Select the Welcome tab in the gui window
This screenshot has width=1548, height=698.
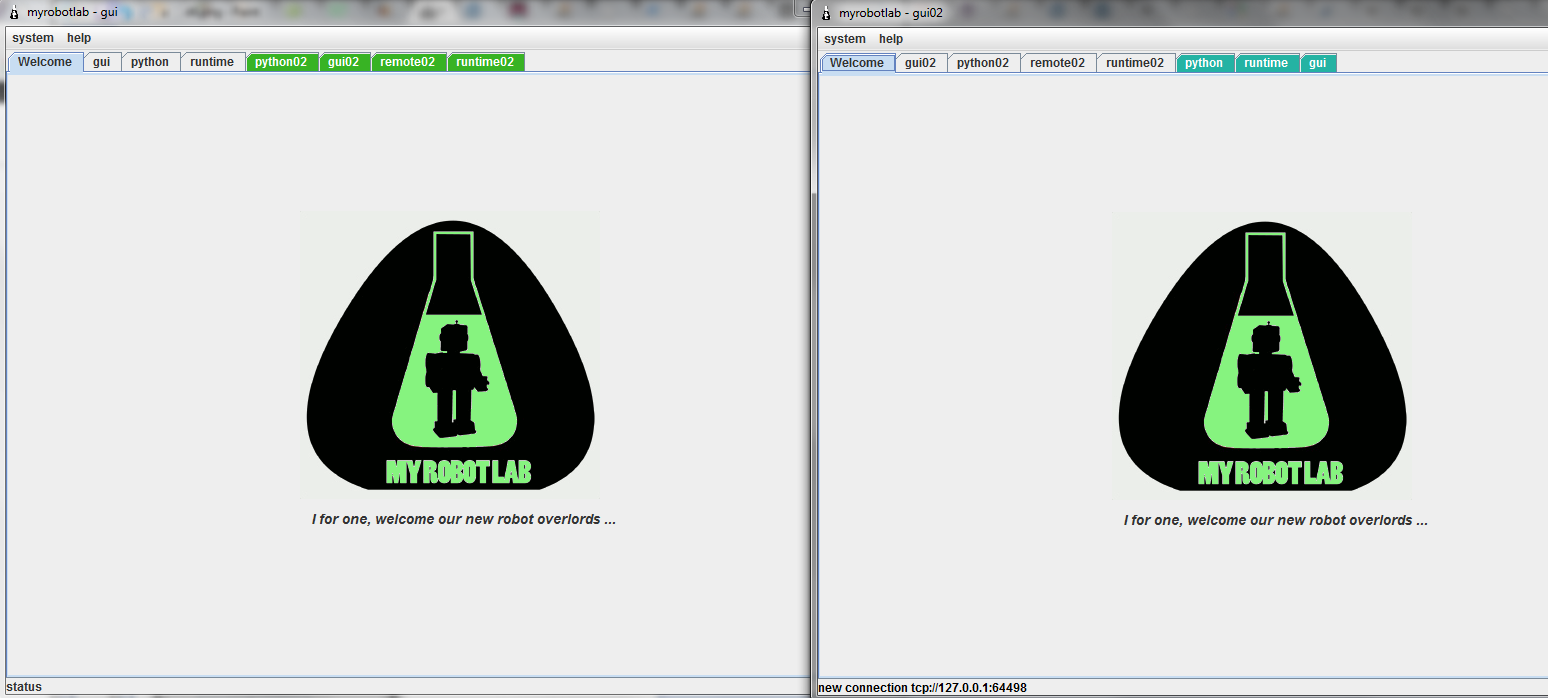click(45, 62)
